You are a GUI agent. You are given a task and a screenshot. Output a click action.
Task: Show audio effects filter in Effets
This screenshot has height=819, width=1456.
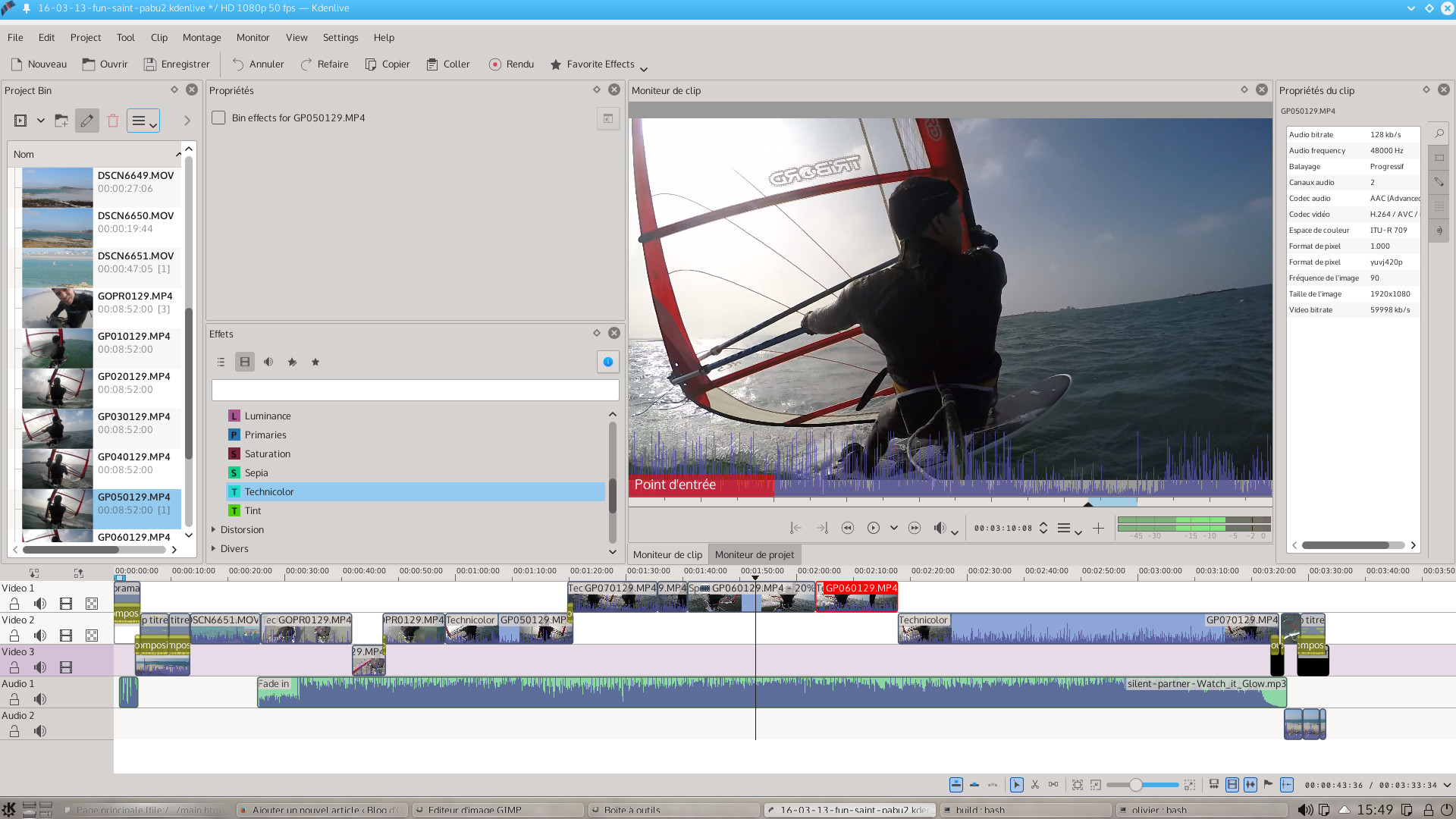pos(268,362)
